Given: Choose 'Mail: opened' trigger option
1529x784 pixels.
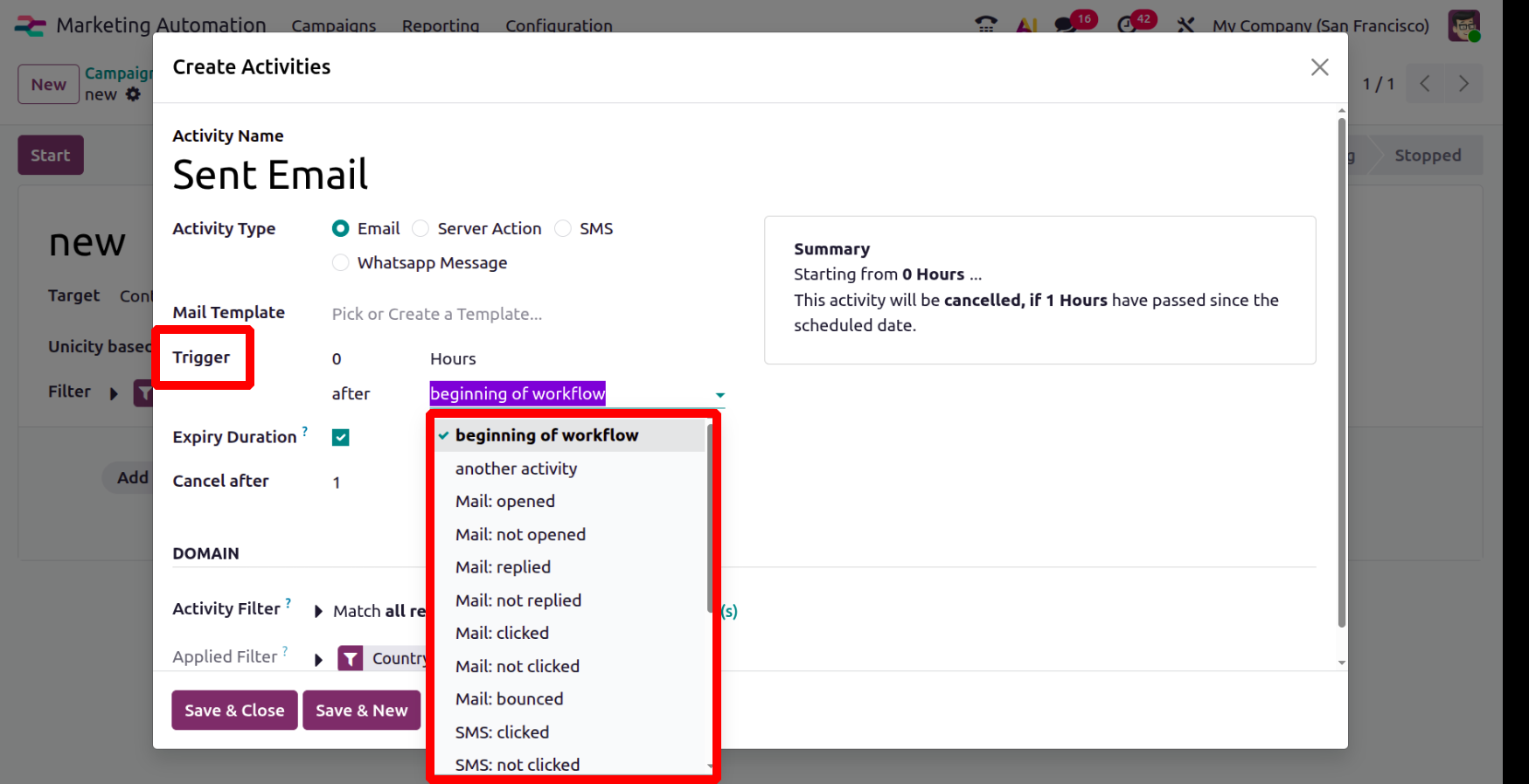Looking at the screenshot, I should click(570, 502).
